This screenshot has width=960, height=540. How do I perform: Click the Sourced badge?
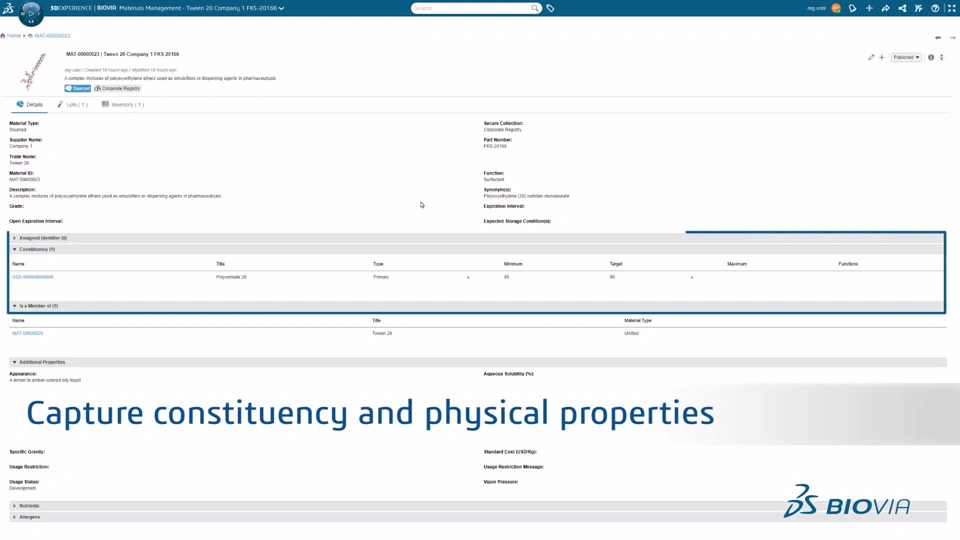78,88
